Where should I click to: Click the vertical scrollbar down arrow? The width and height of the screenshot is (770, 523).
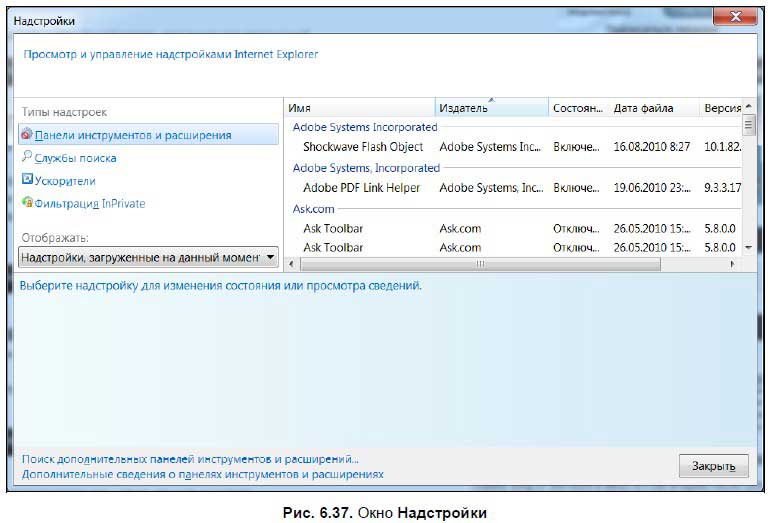(x=748, y=247)
